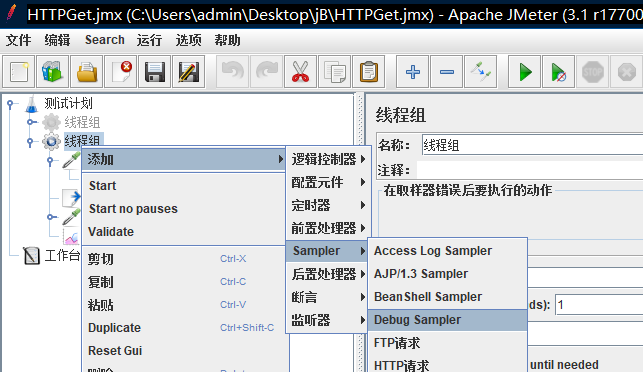643x372 pixels.
Task: Open the 文件 menu
Action: 18,40
